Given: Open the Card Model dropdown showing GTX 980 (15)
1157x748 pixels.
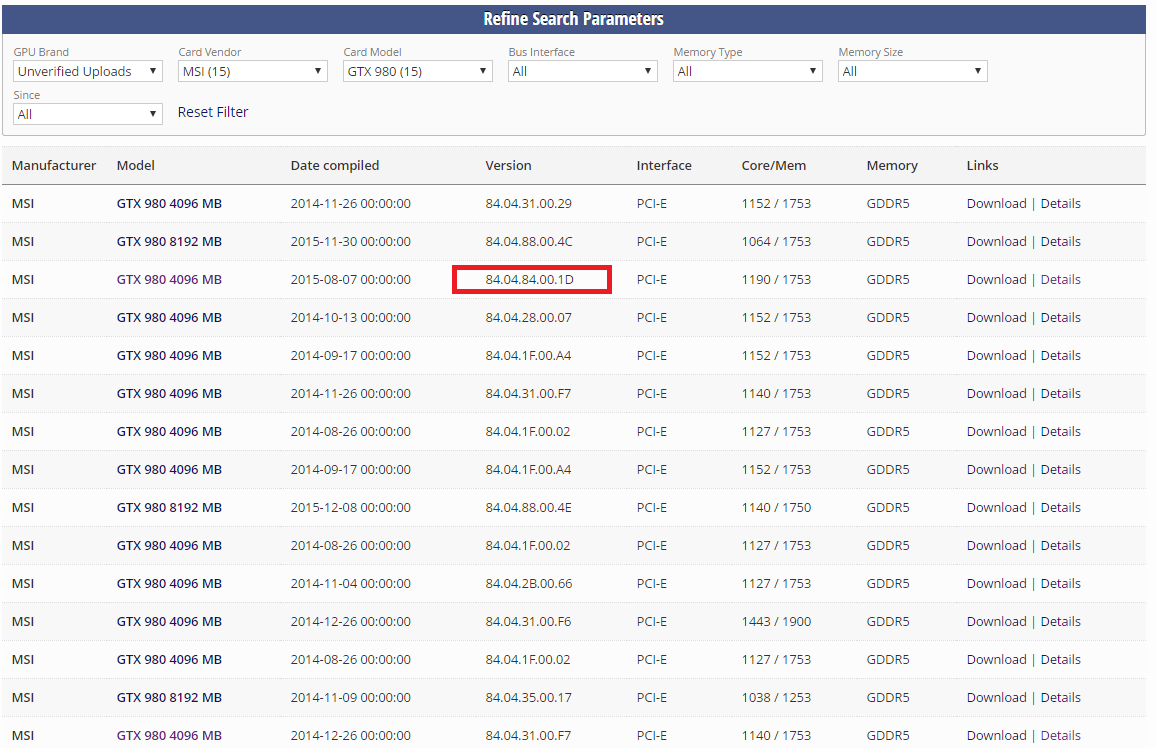Looking at the screenshot, I should [x=418, y=72].
